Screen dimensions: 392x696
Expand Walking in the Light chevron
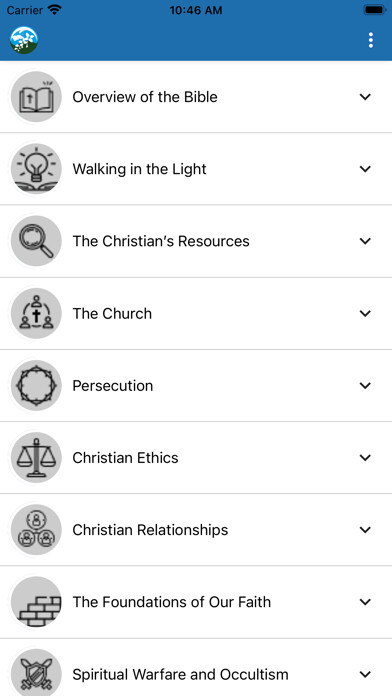point(365,169)
